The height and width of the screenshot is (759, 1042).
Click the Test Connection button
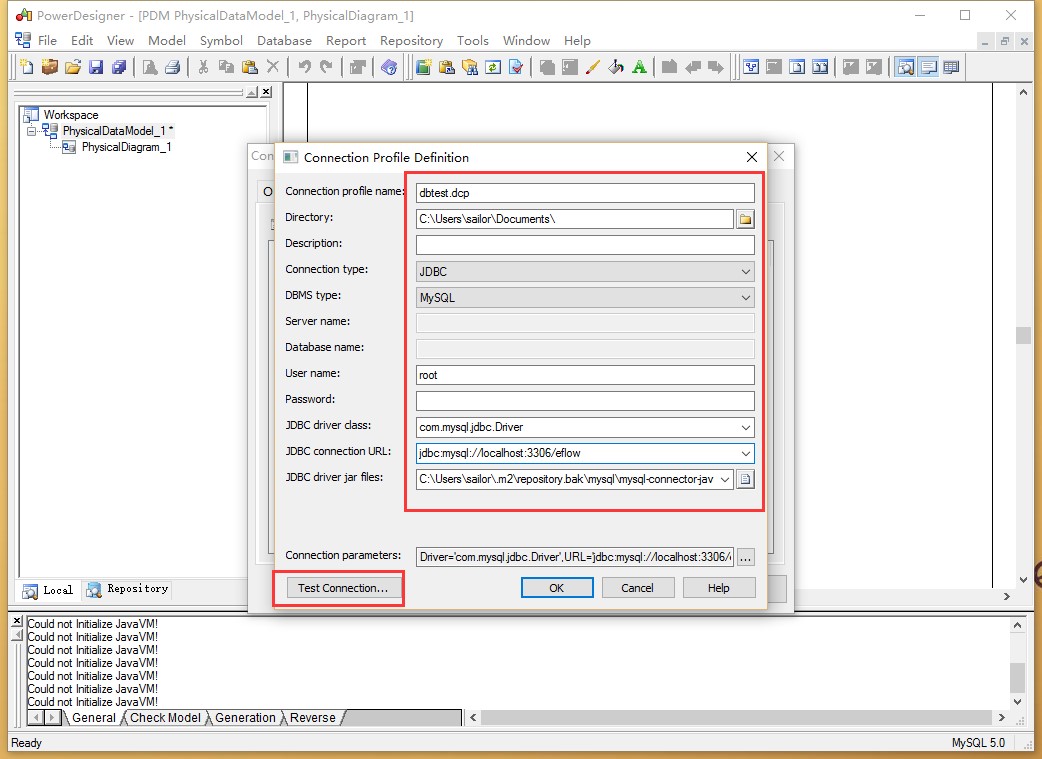click(x=343, y=588)
